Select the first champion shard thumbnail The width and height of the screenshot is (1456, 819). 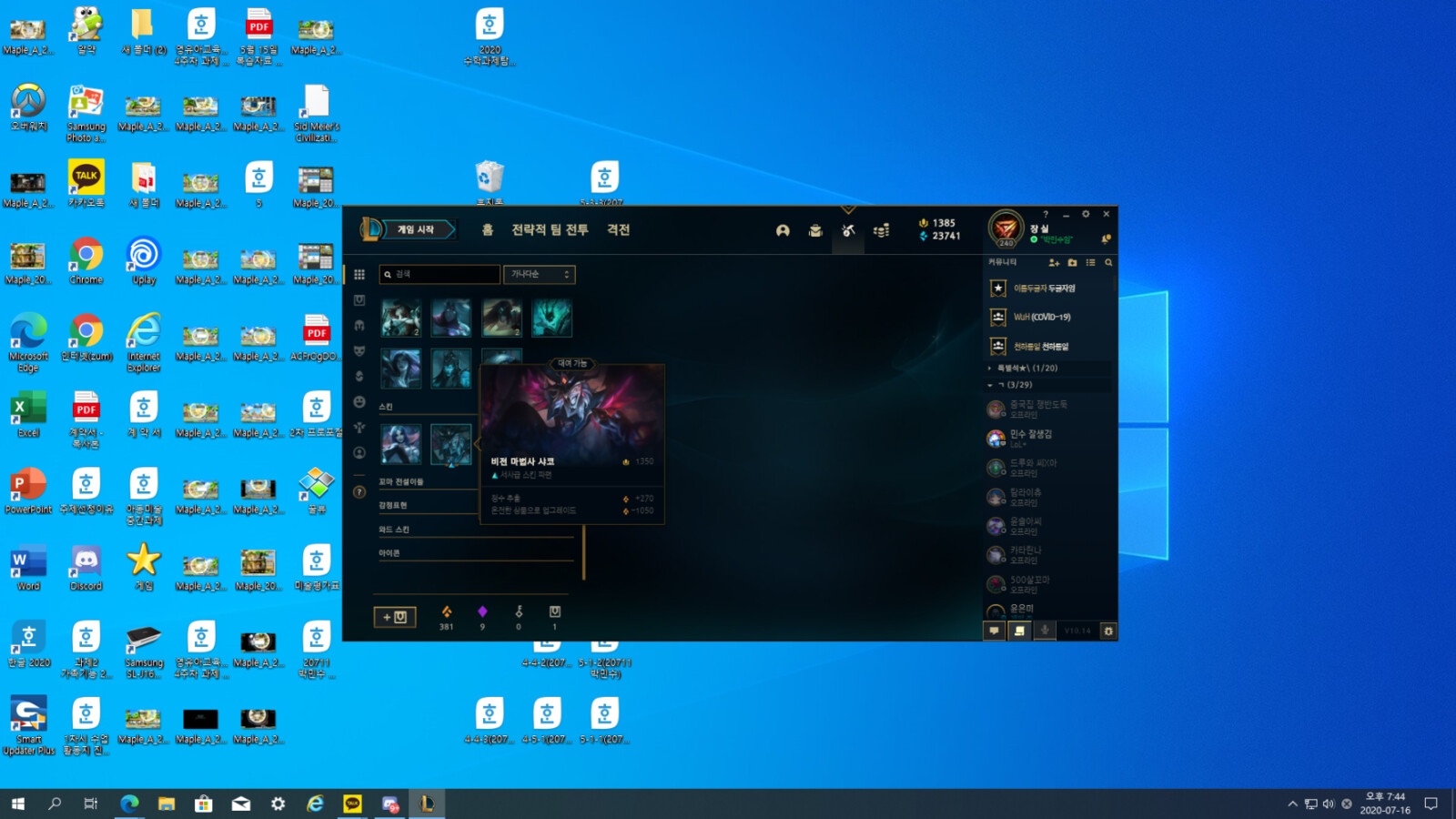tap(401, 318)
